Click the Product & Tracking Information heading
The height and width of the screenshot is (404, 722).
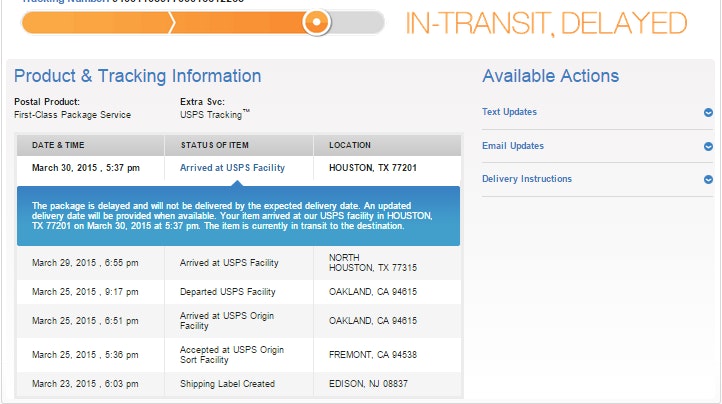point(137,76)
